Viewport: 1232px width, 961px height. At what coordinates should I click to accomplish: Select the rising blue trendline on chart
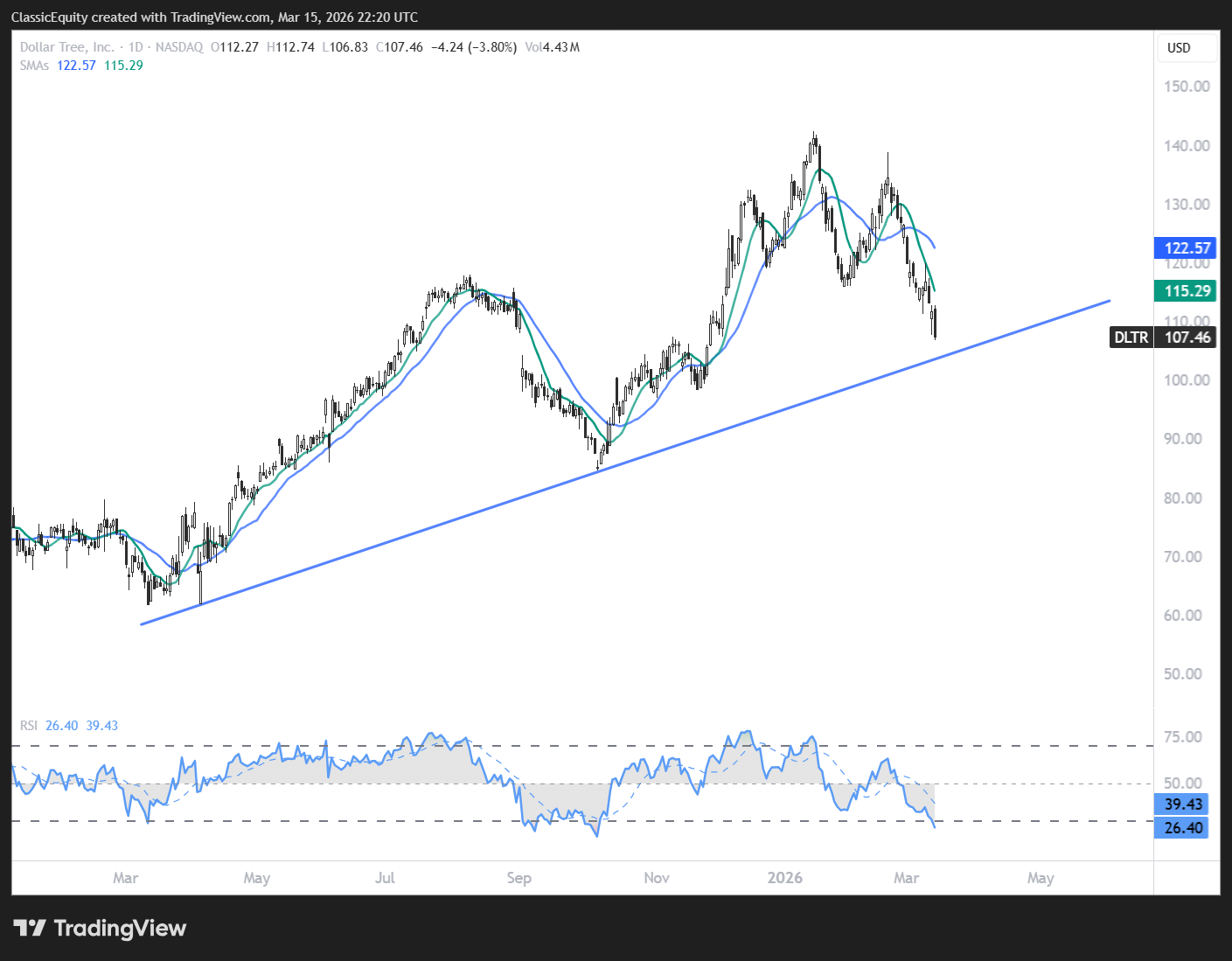tap(624, 463)
